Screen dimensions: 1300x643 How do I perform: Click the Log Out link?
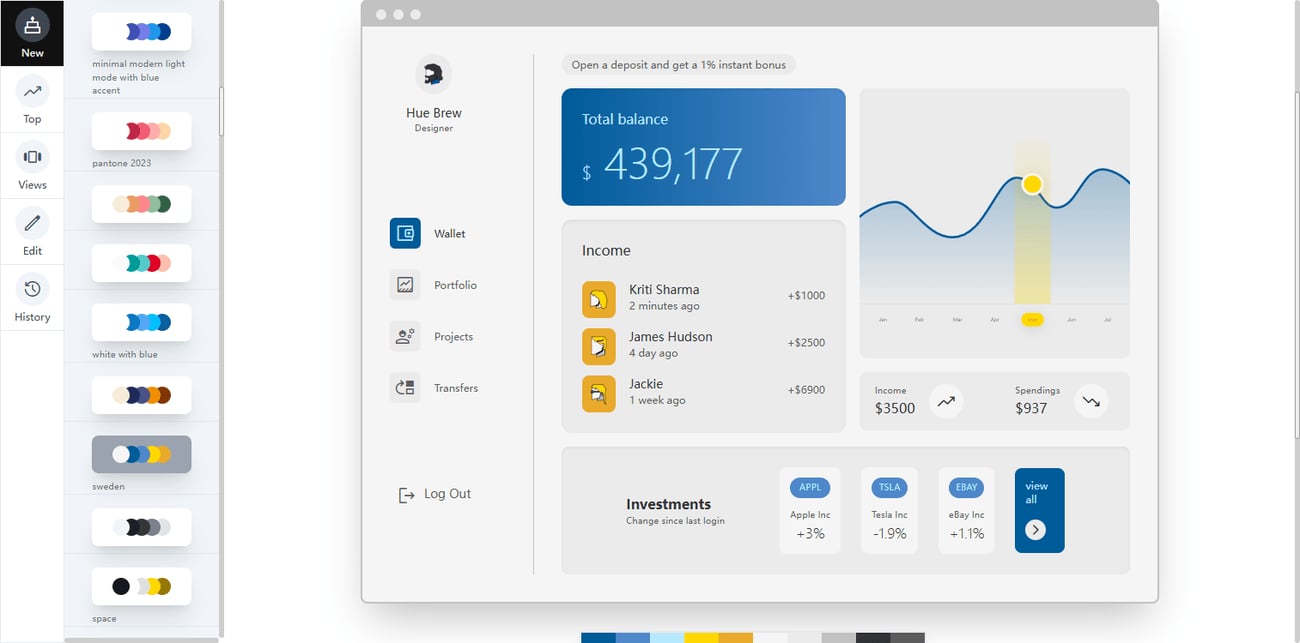tap(435, 494)
